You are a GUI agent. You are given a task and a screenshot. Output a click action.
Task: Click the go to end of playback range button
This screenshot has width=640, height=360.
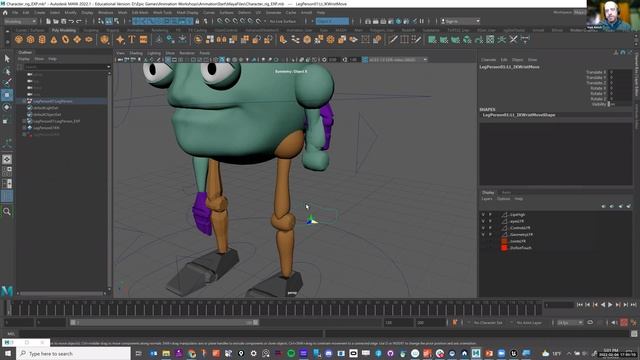[x=633, y=304]
